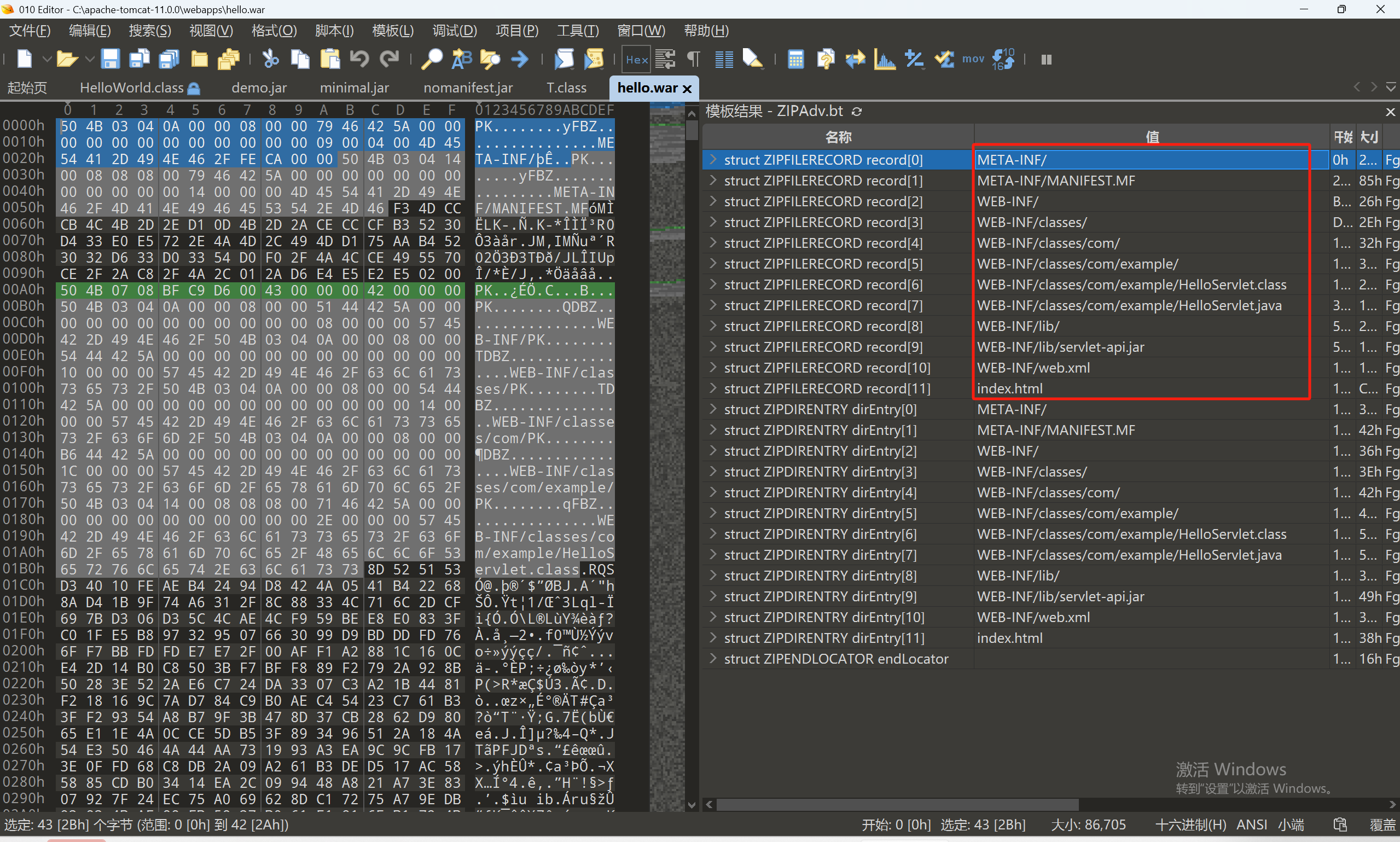Viewport: 1400px width, 842px height.
Task: Switch to the demo.jar tab
Action: click(259, 88)
